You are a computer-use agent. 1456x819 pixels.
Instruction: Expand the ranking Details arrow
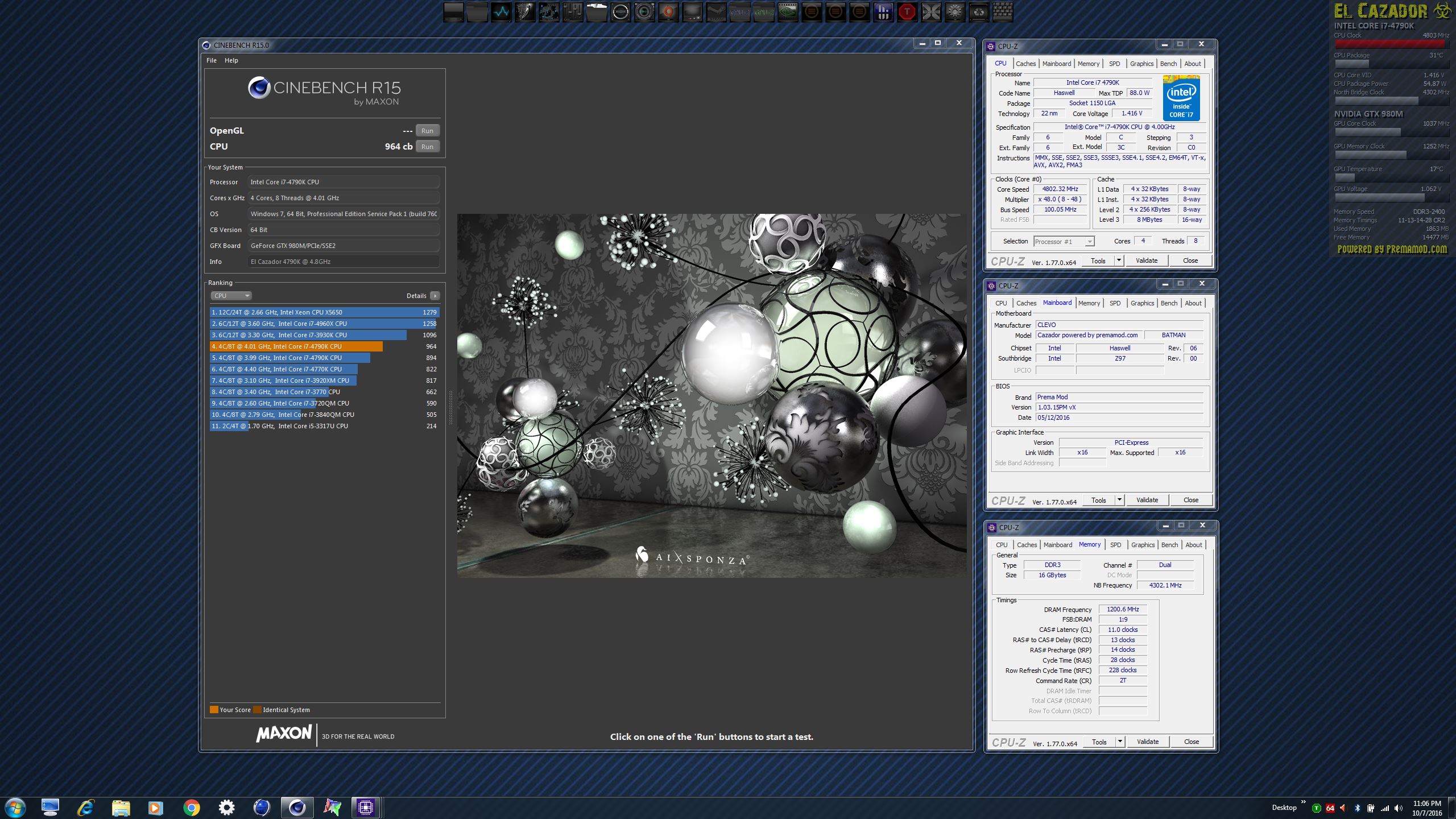(x=435, y=296)
